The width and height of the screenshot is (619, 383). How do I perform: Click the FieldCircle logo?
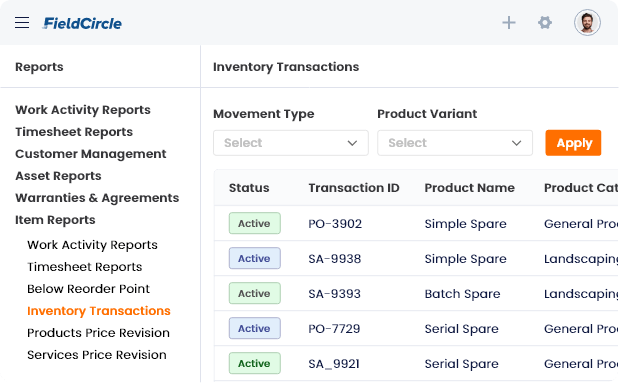click(x=82, y=23)
